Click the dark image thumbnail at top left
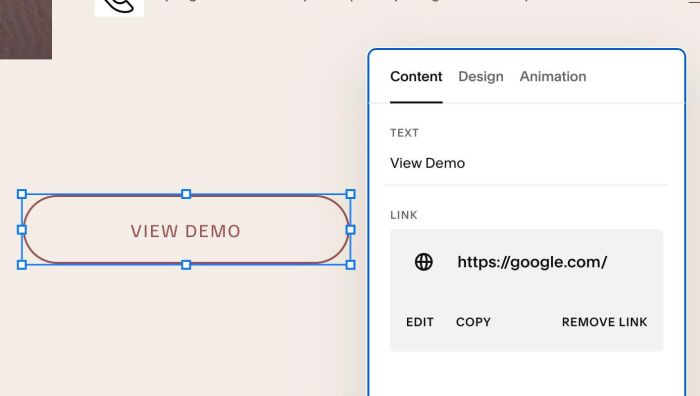The width and height of the screenshot is (700, 396). pos(26,29)
